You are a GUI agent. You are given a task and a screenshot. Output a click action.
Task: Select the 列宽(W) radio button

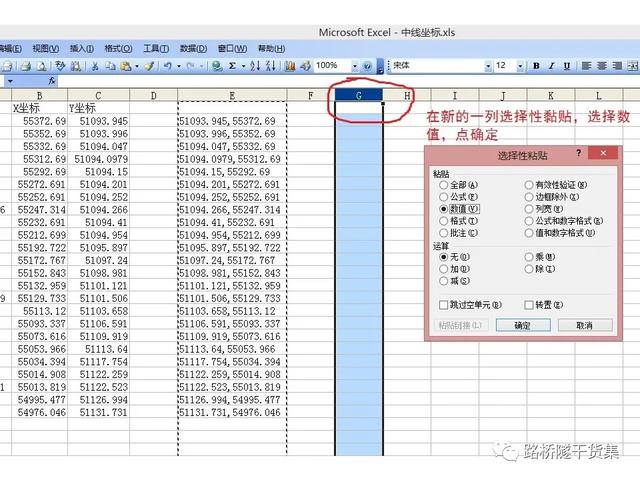[544, 209]
